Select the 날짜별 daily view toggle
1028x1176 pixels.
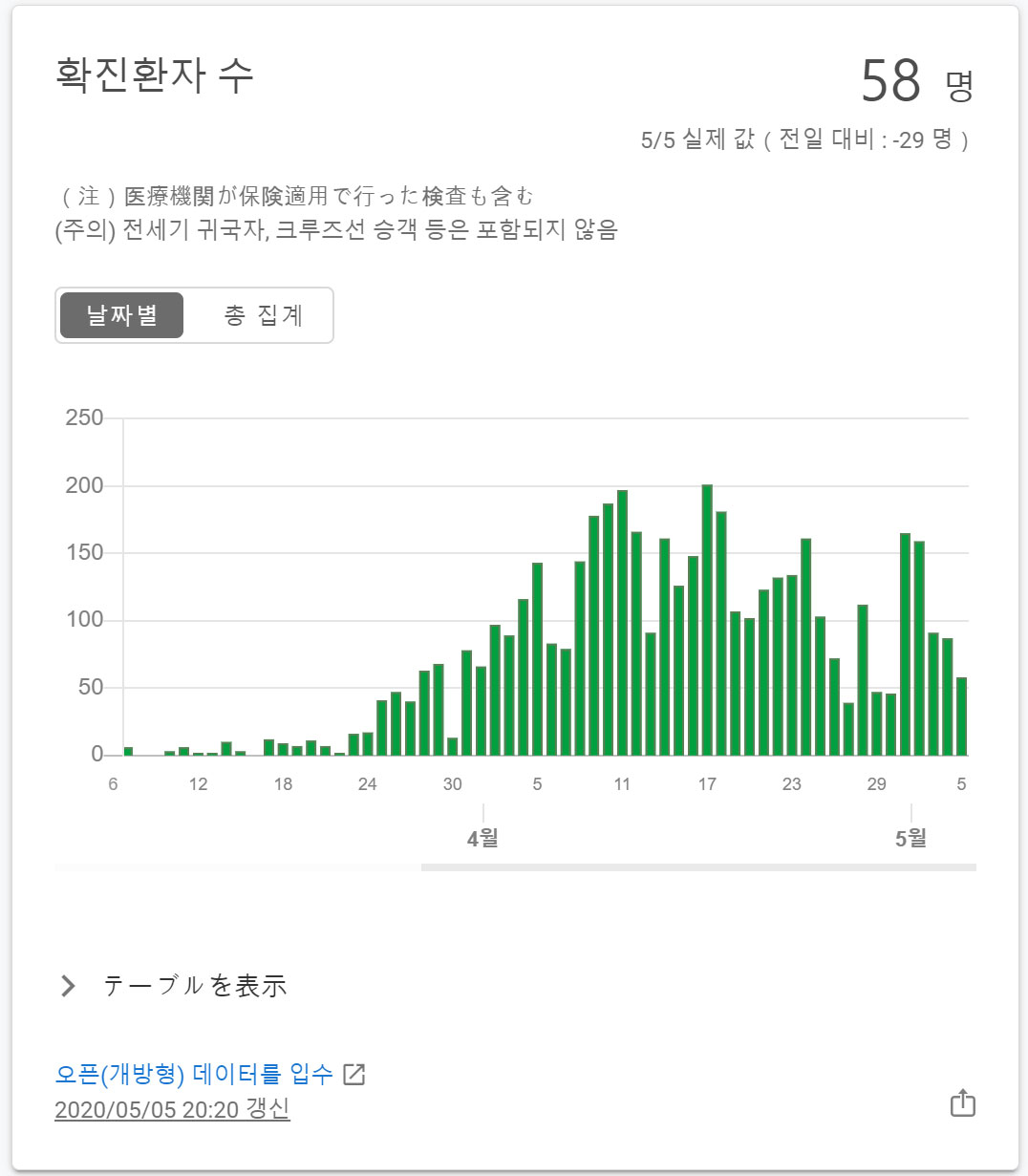(121, 315)
